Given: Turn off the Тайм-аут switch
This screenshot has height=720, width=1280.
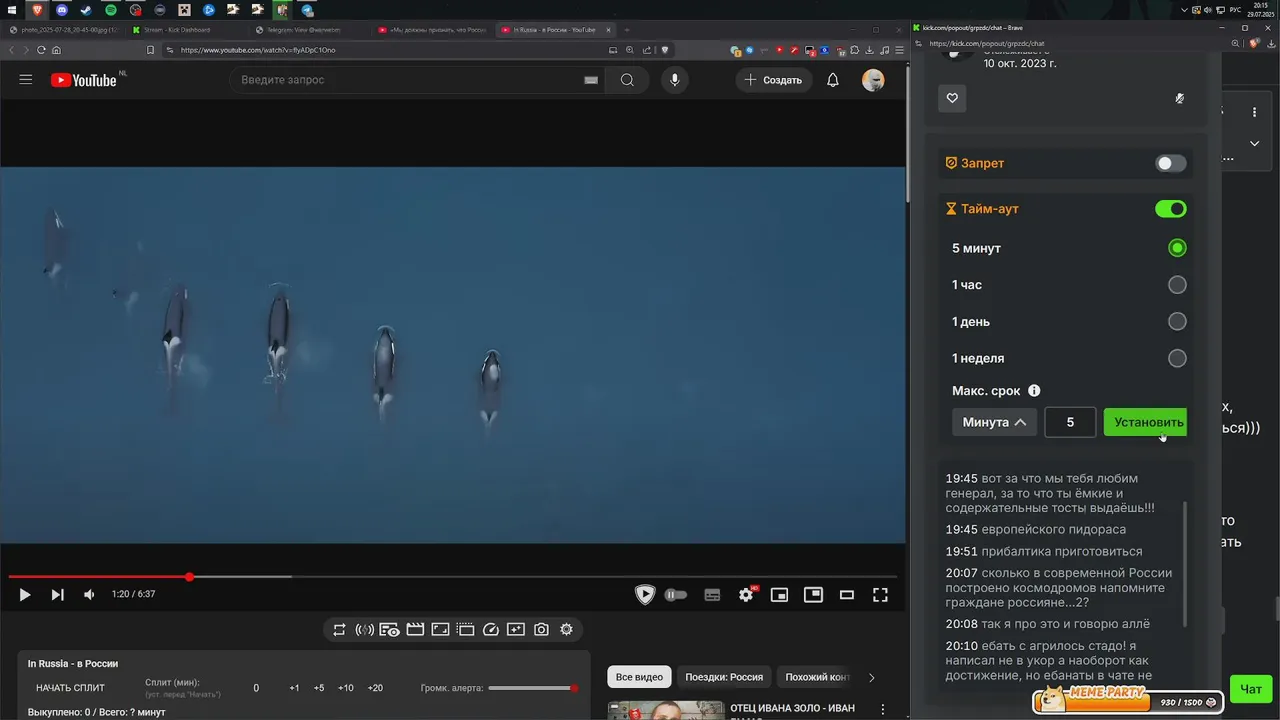Looking at the screenshot, I should (1170, 209).
